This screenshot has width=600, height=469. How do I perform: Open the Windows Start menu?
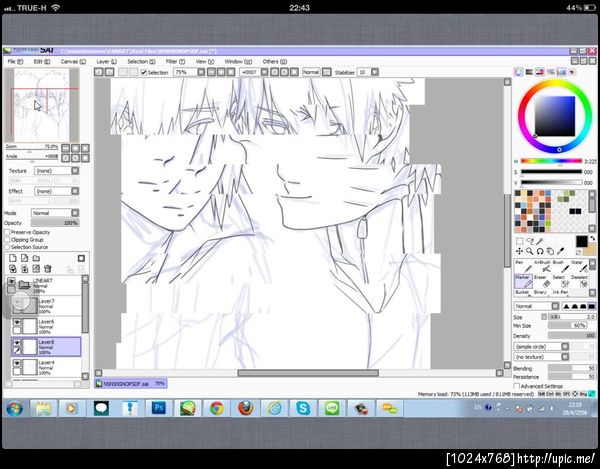pos(14,408)
